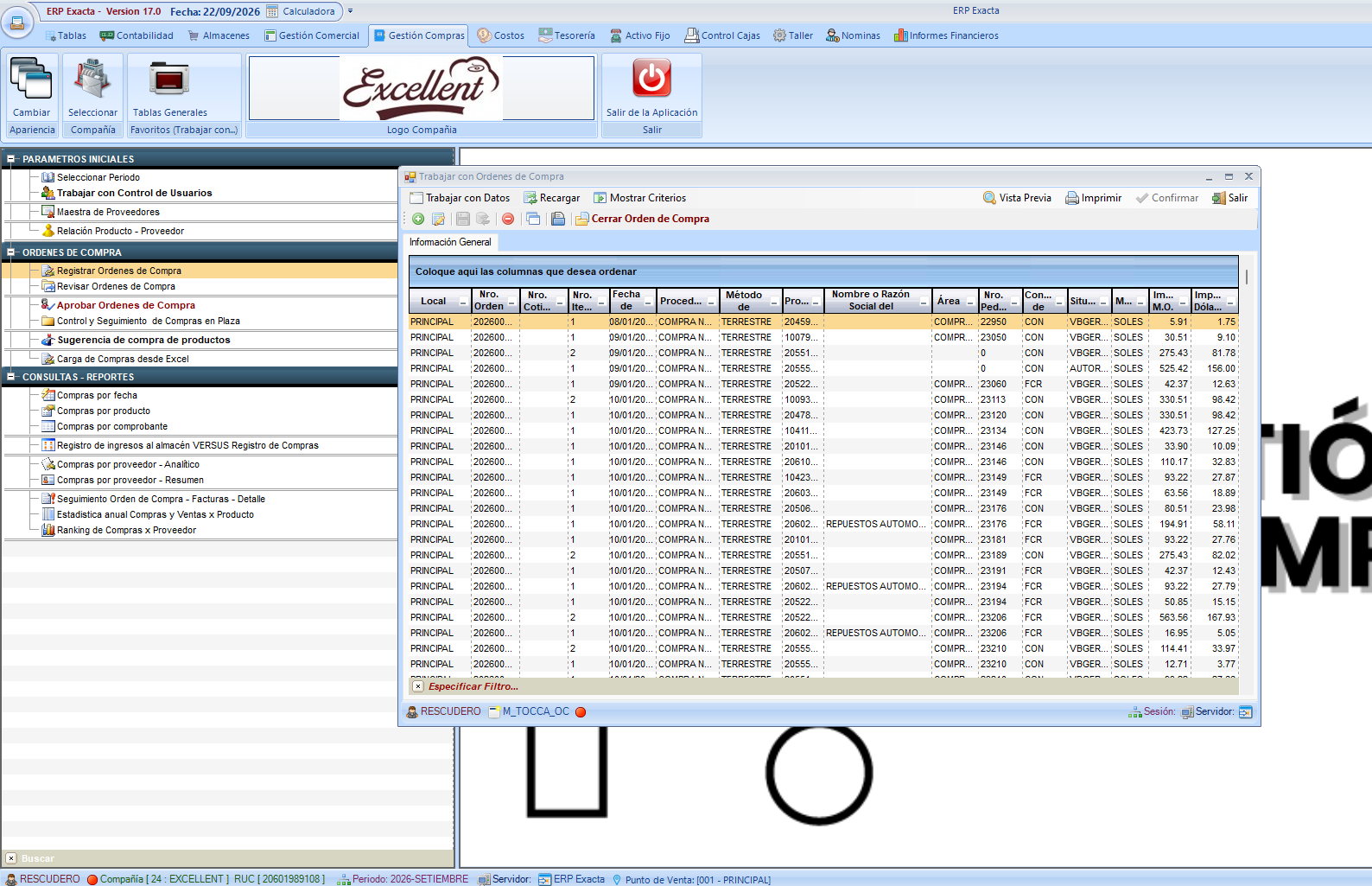Switch to the Contabilidad ribbon tab
The image size is (1372, 886).
point(137,35)
